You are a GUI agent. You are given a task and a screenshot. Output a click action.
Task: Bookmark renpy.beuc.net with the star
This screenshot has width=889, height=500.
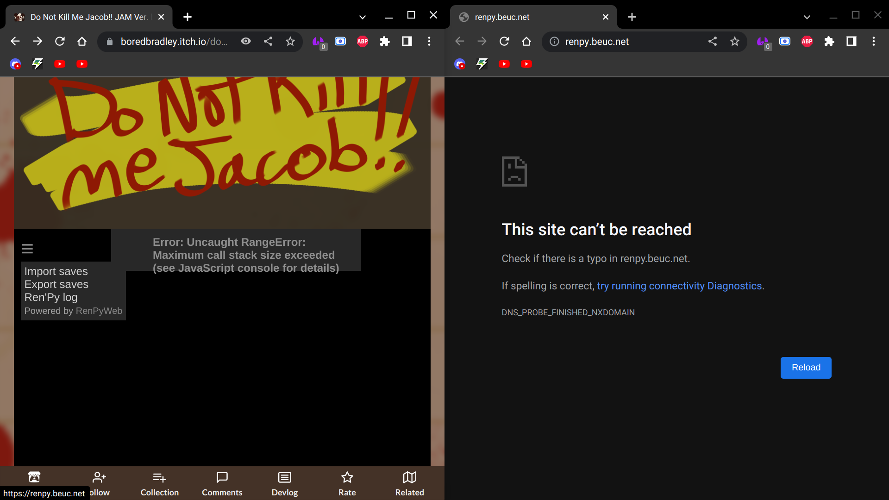point(735,41)
